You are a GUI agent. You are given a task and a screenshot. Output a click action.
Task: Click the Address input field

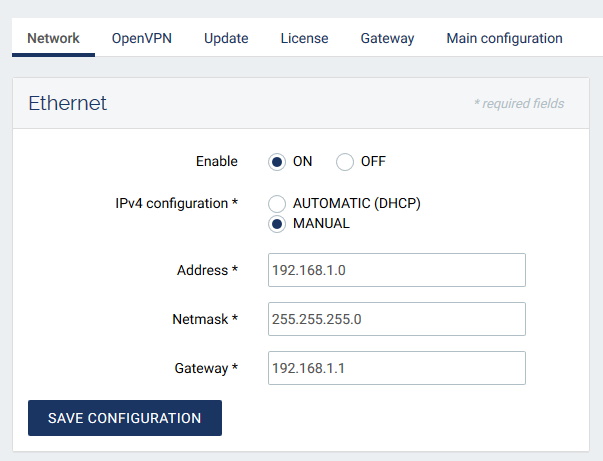(x=397, y=270)
